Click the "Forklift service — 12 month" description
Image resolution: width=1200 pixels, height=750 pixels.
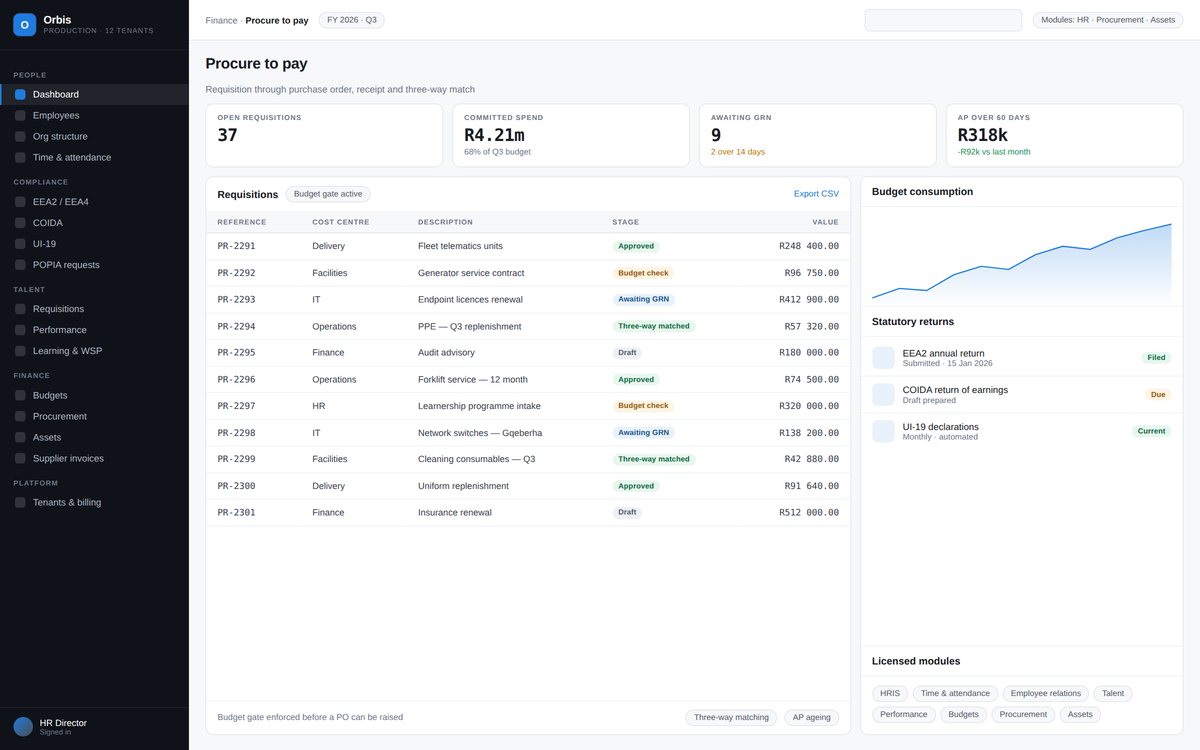473,379
